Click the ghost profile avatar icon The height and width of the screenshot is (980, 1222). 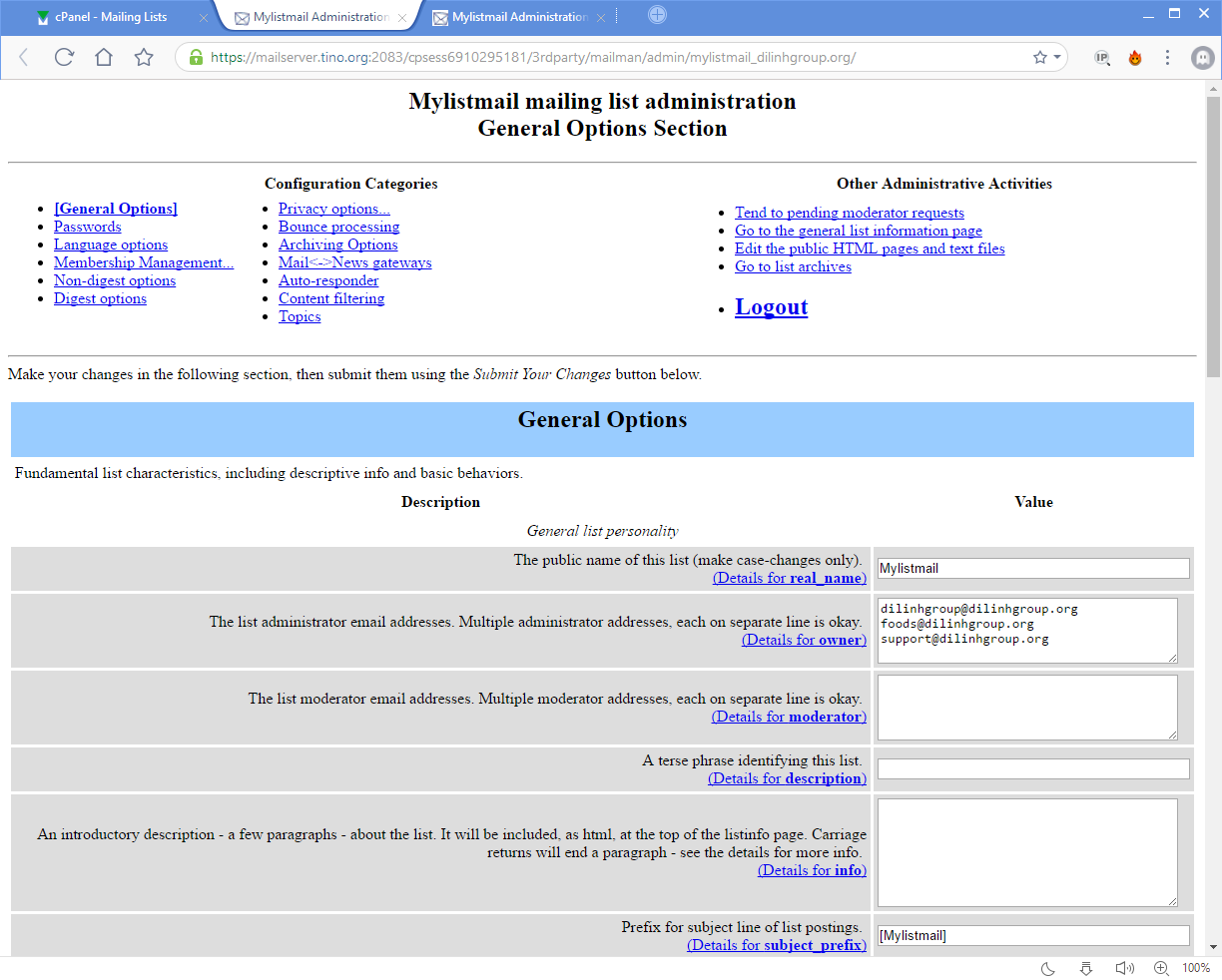[1203, 57]
